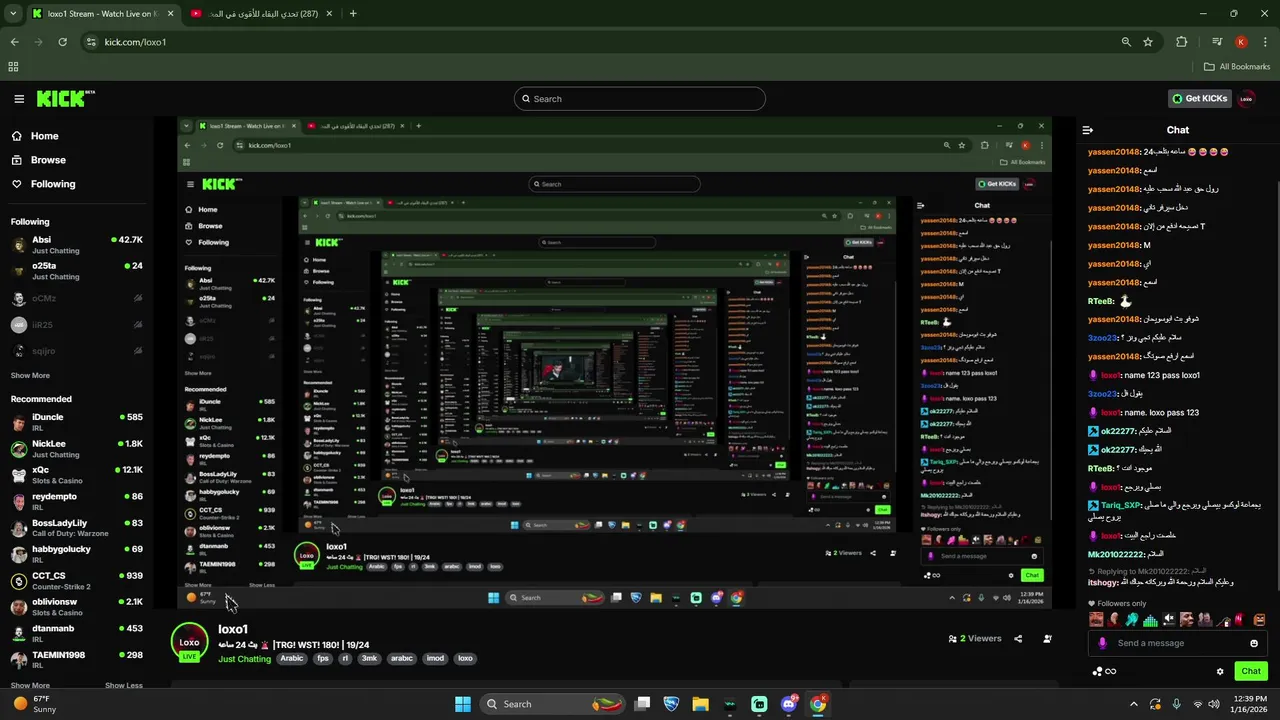Click the channel points icon below message box
Viewport: 1280px width, 720px height.
click(1103, 672)
